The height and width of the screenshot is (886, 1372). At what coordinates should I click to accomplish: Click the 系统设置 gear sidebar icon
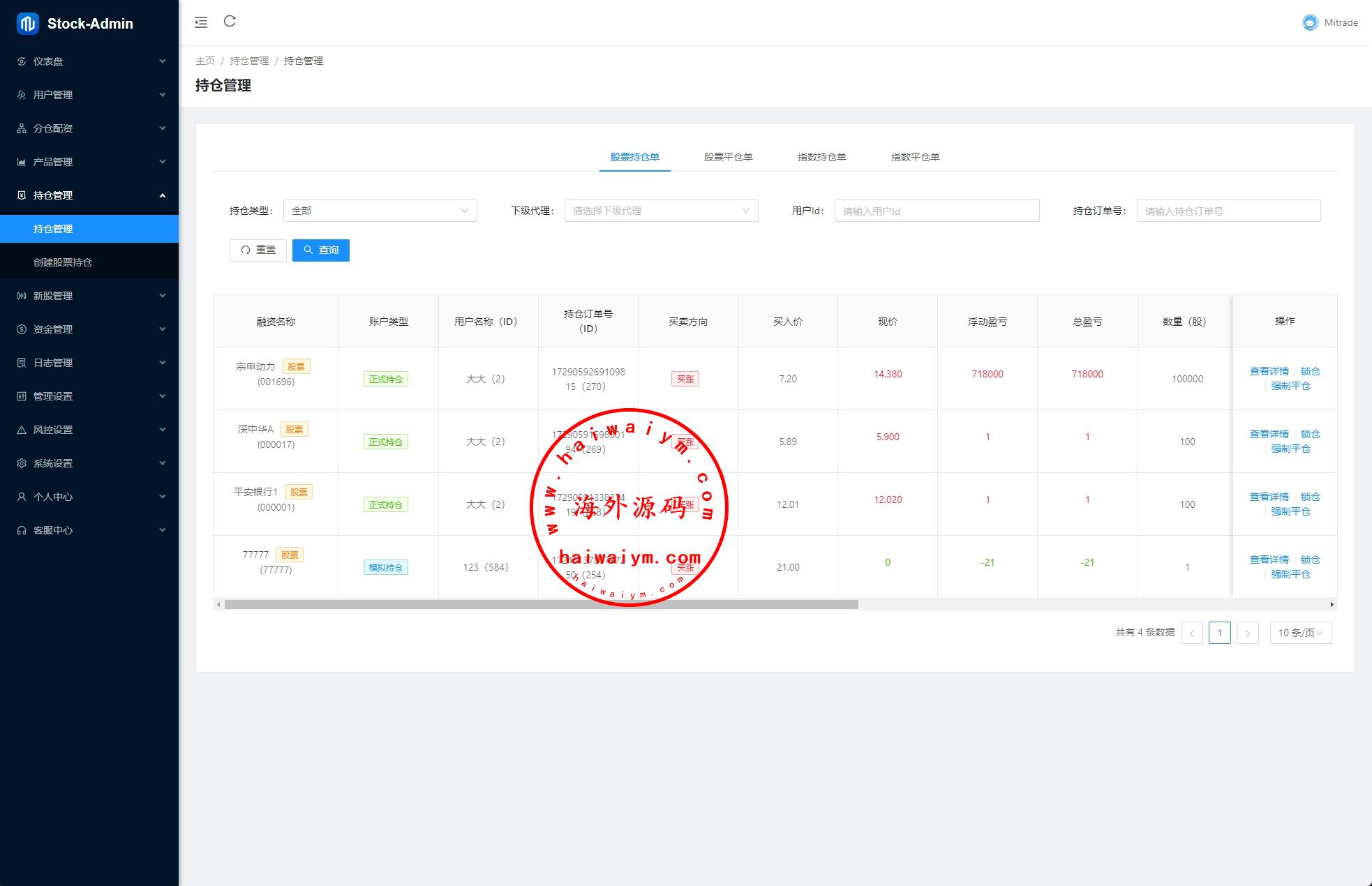[22, 463]
